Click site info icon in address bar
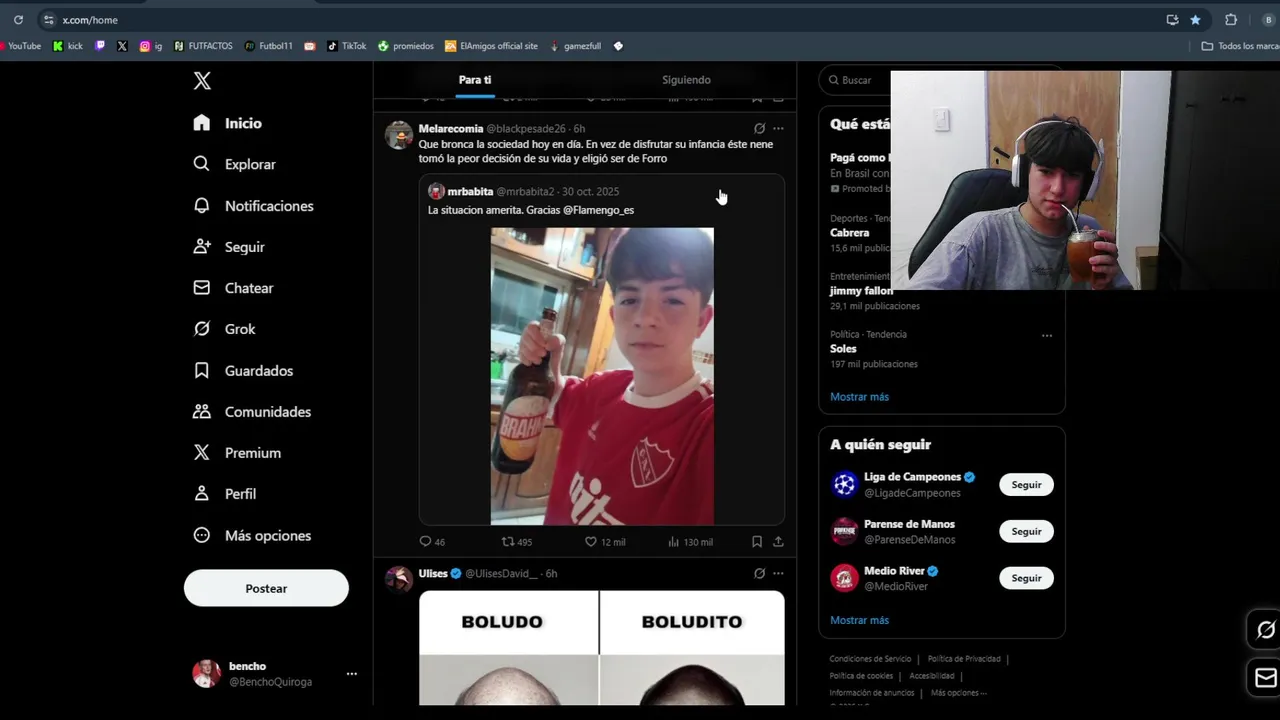Viewport: 1280px width, 720px height. pyautogui.click(x=48, y=20)
